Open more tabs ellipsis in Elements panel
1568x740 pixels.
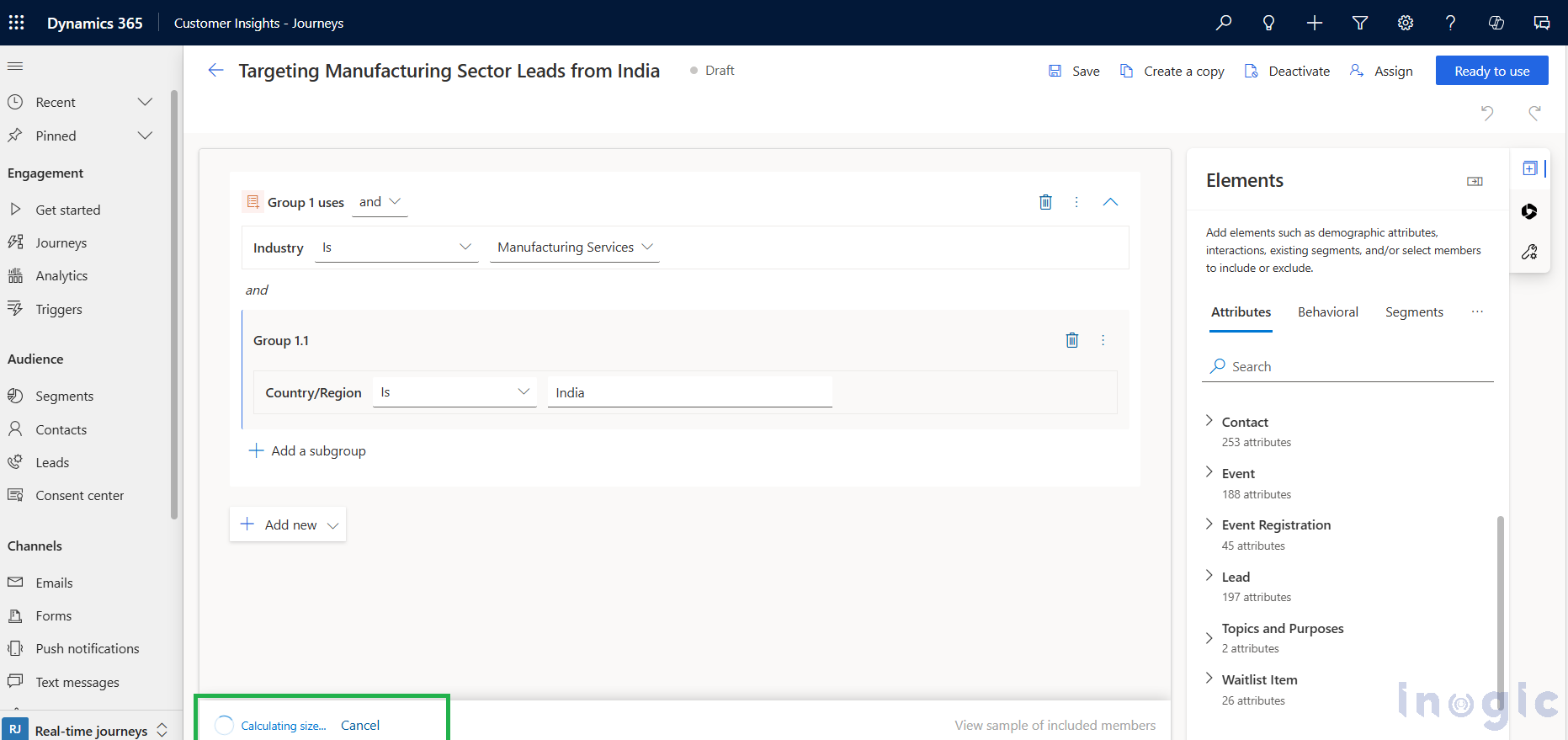click(x=1477, y=311)
